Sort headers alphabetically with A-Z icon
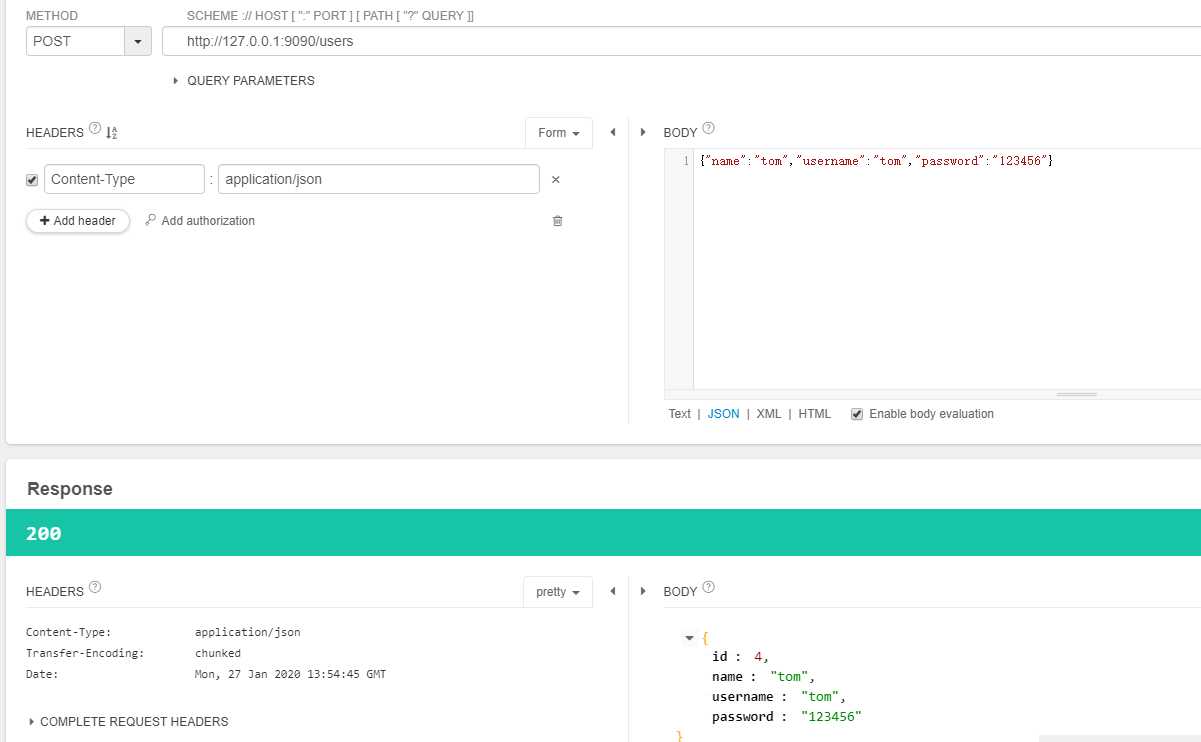The width and height of the screenshot is (1201, 742). tap(112, 133)
